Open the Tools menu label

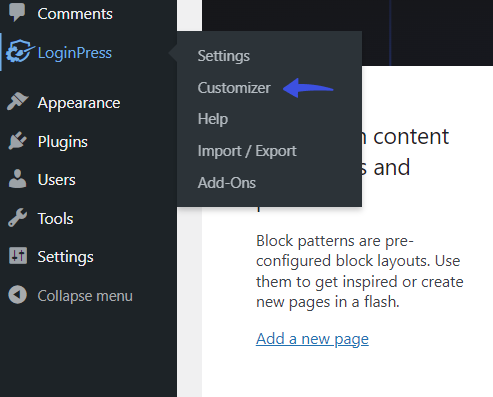(x=55, y=219)
